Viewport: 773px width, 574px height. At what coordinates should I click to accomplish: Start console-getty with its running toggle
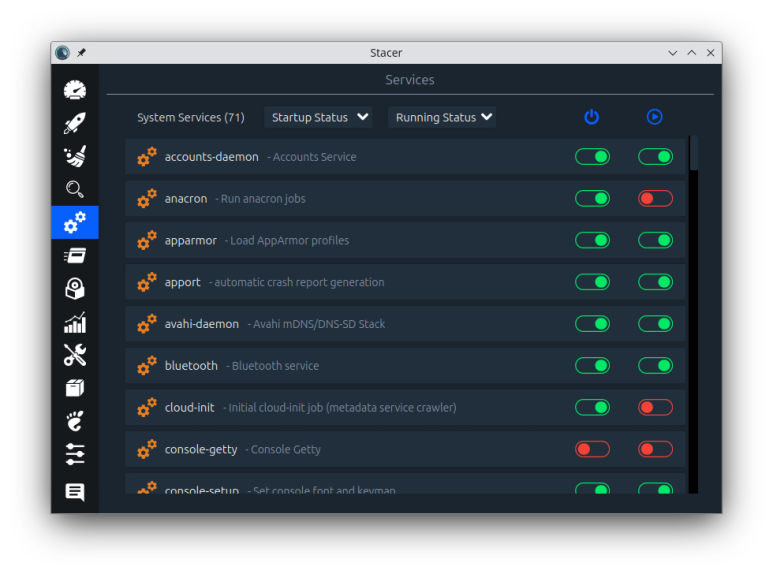click(x=655, y=449)
